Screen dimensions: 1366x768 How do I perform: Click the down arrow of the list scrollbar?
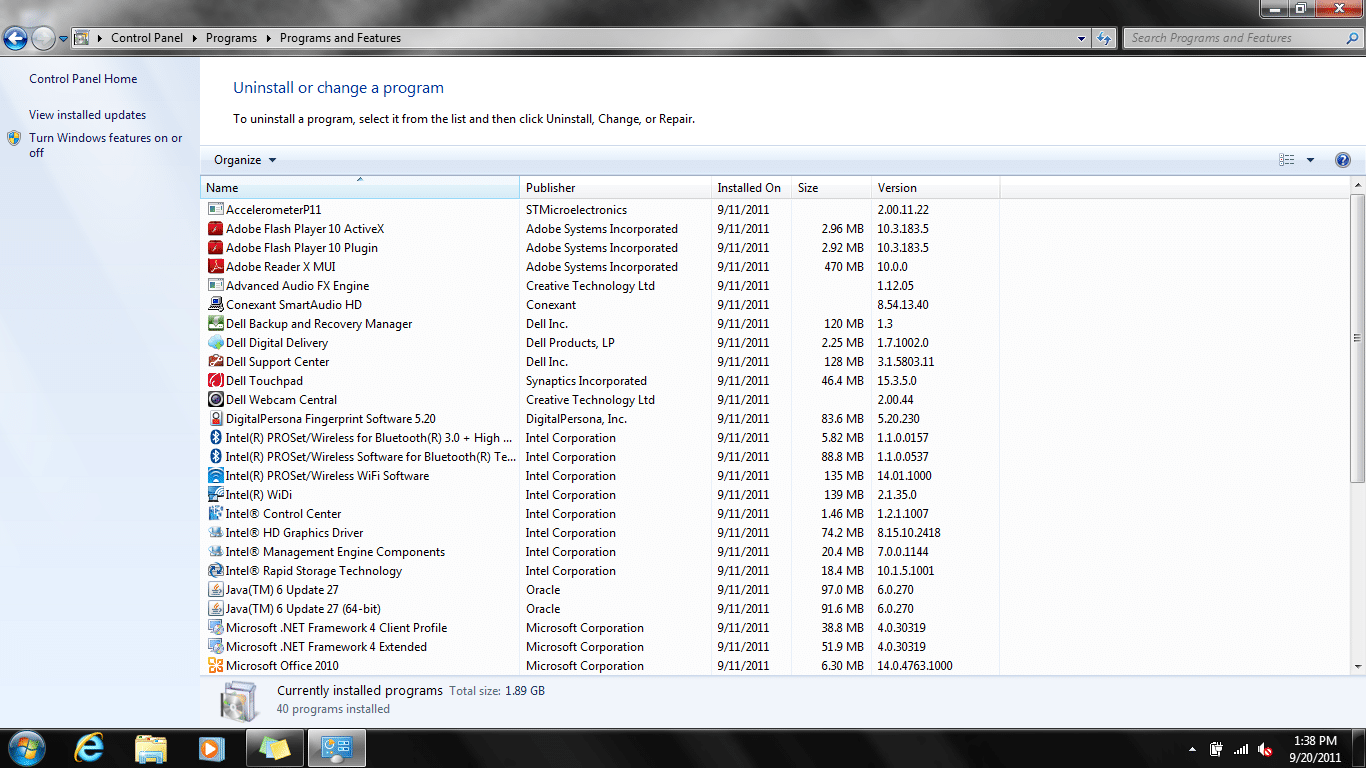(x=1357, y=666)
